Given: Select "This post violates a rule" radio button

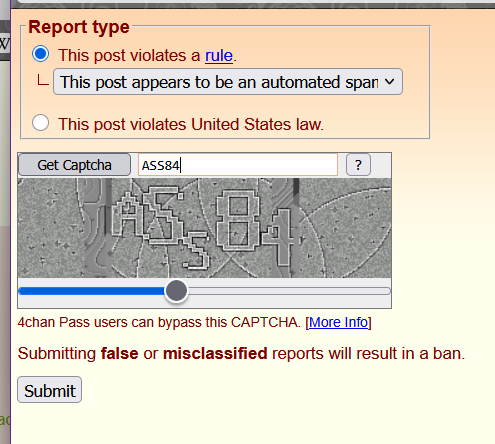Looking at the screenshot, I should (41, 54).
